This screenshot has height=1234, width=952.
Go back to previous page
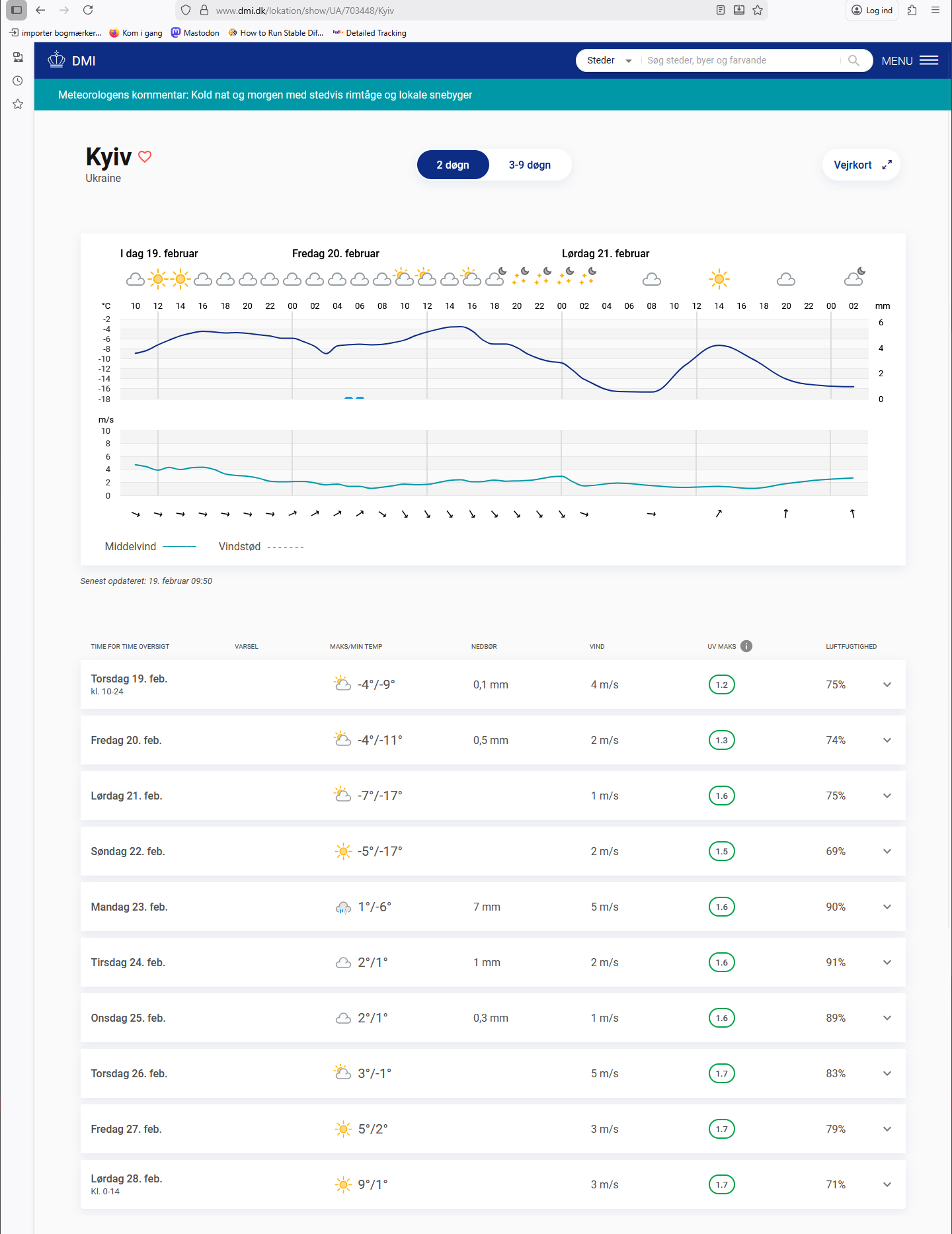(x=40, y=10)
